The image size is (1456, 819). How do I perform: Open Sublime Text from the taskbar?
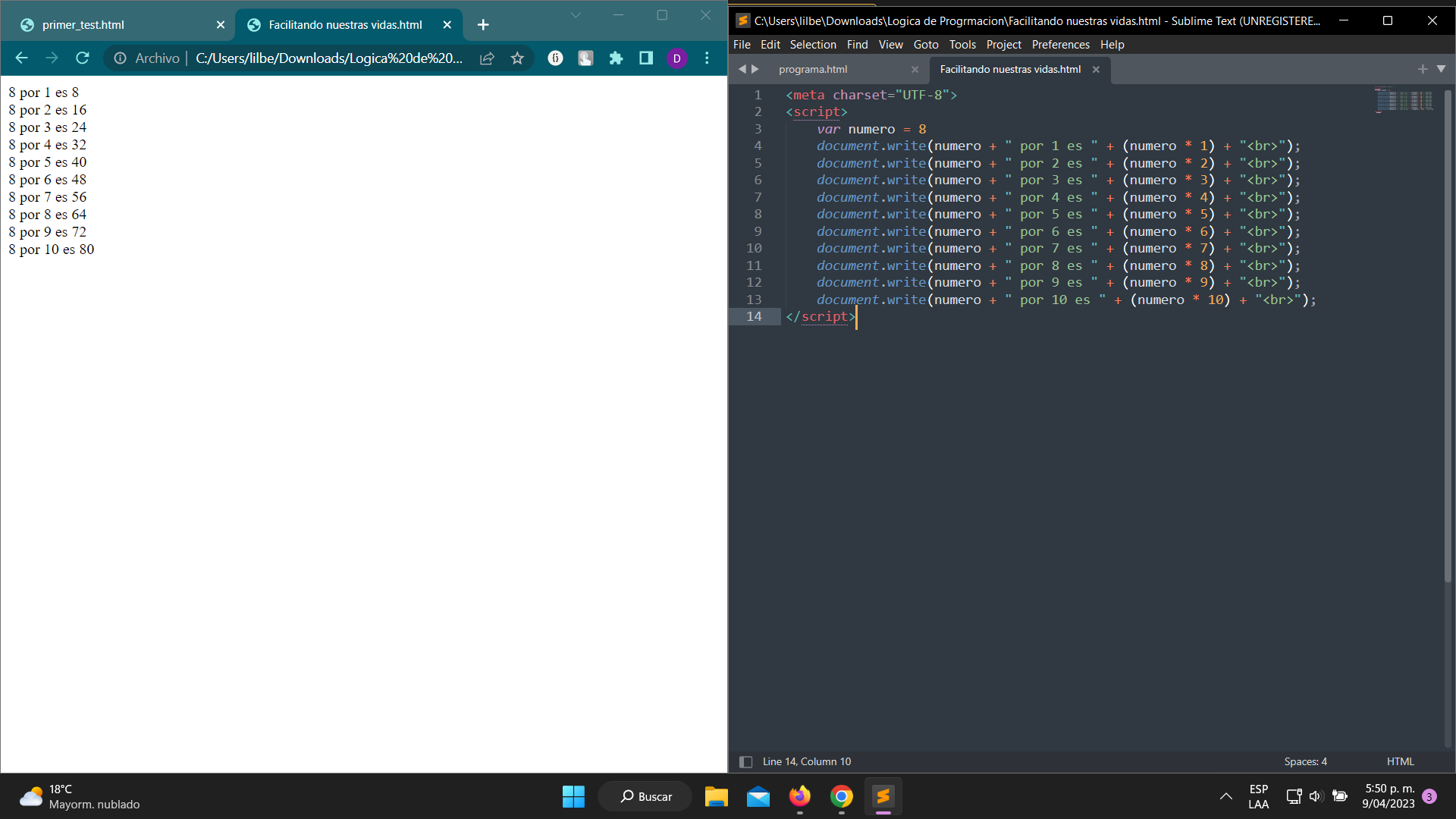click(x=883, y=796)
